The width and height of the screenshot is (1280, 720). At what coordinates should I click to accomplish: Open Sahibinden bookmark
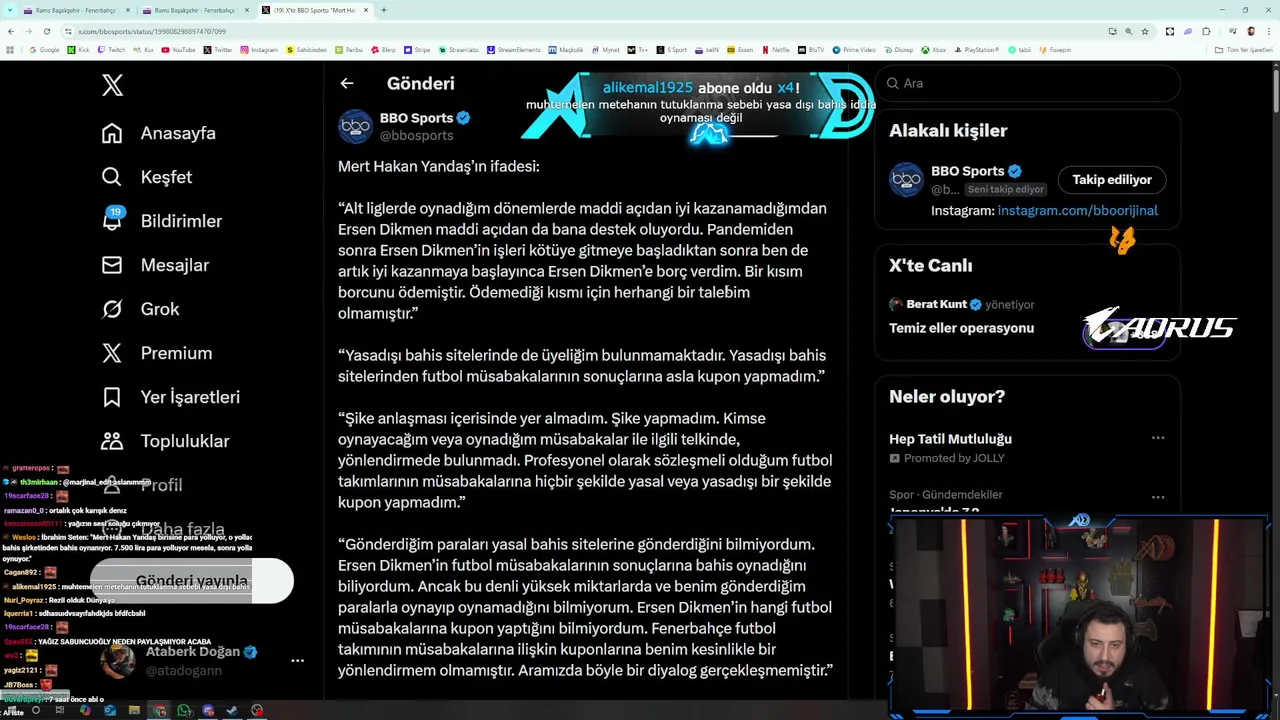(306, 50)
